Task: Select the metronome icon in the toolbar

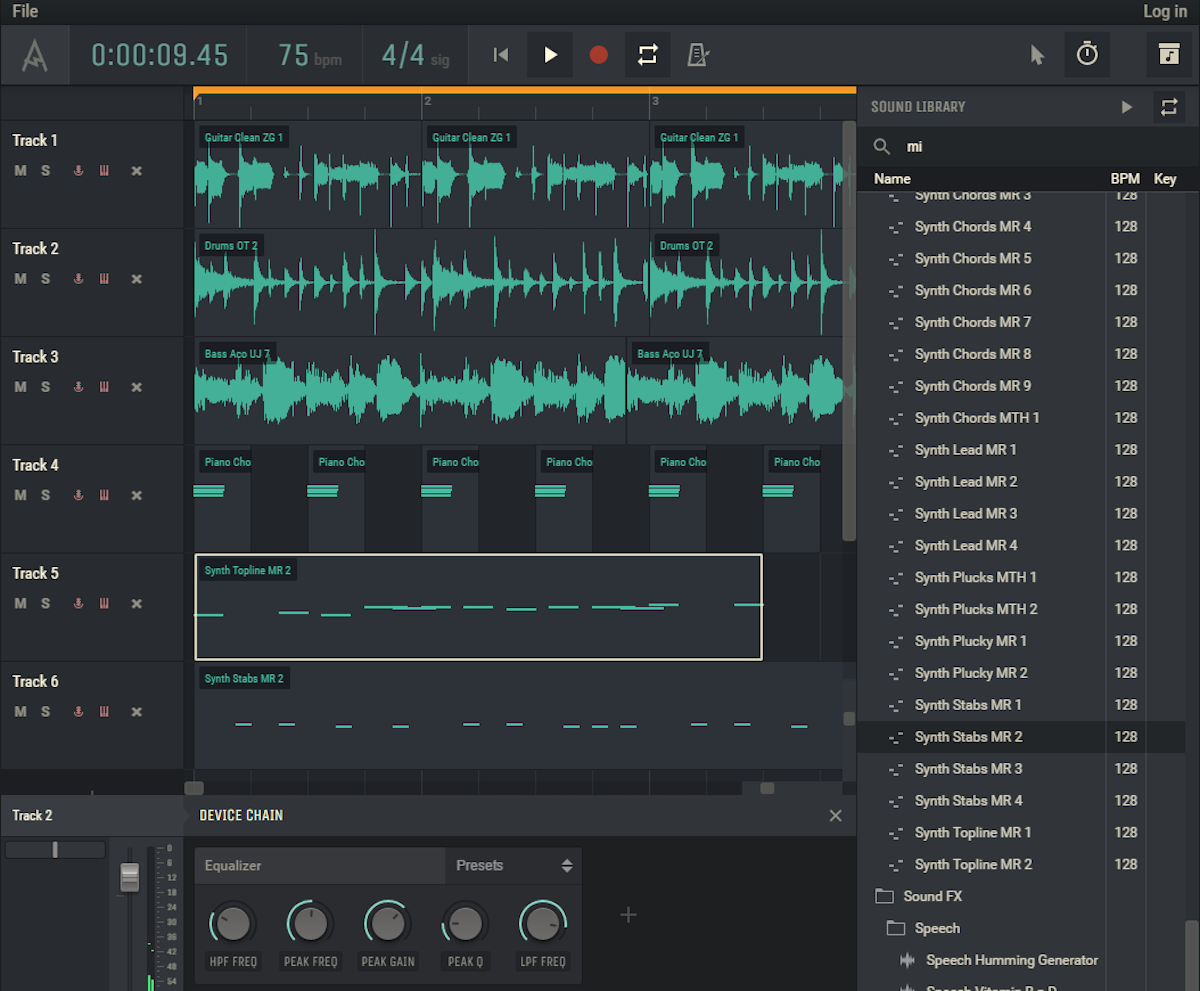Action: coord(697,55)
